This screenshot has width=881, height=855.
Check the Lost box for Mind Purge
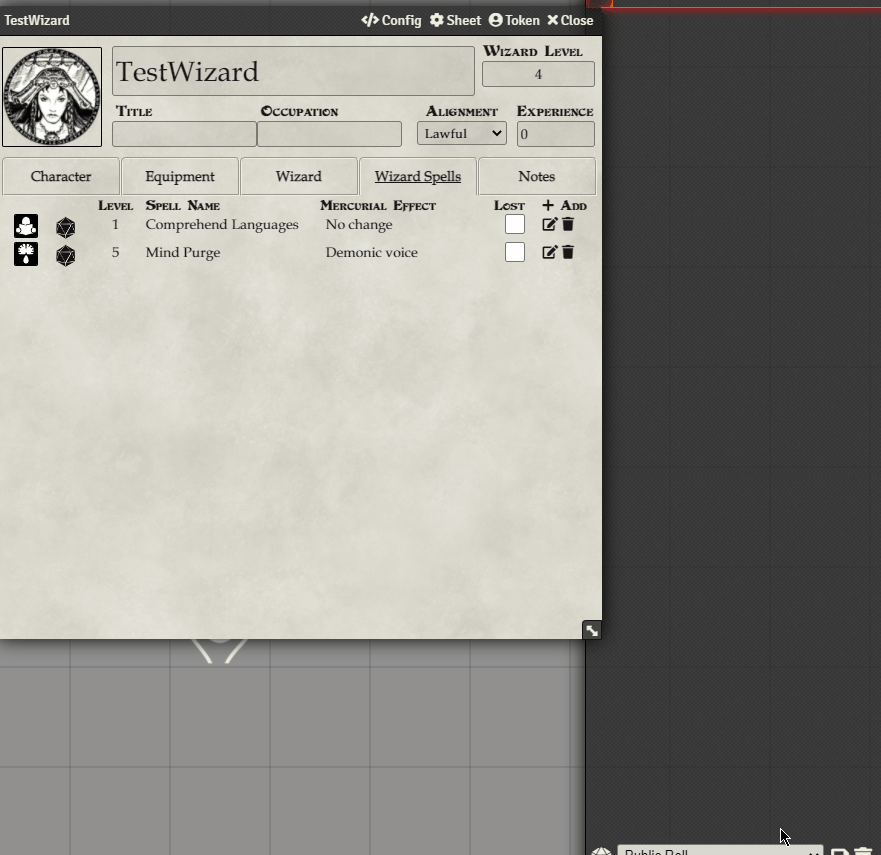514,252
